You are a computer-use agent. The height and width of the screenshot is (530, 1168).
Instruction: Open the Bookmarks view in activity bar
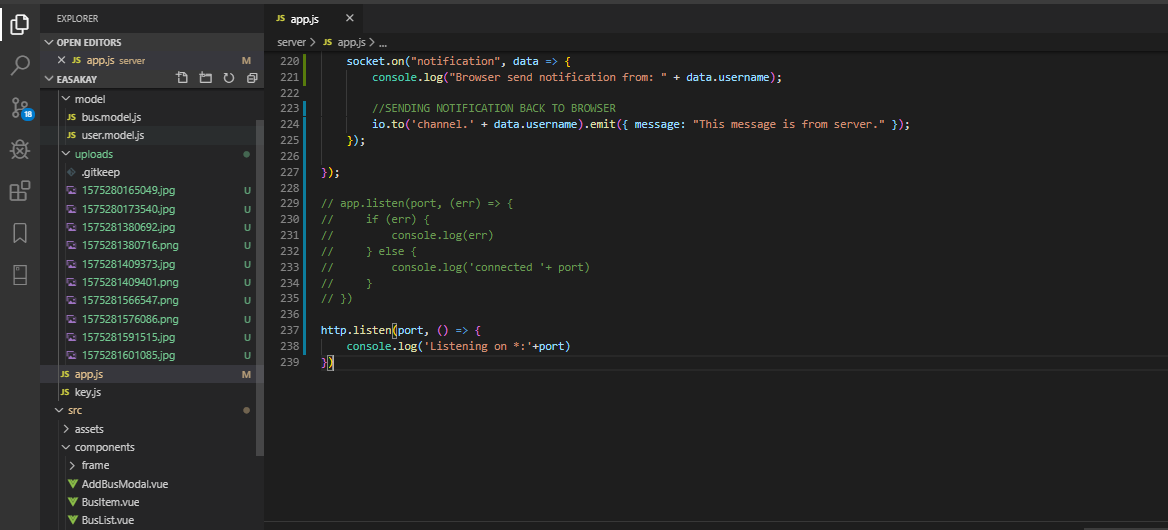pyautogui.click(x=19, y=233)
